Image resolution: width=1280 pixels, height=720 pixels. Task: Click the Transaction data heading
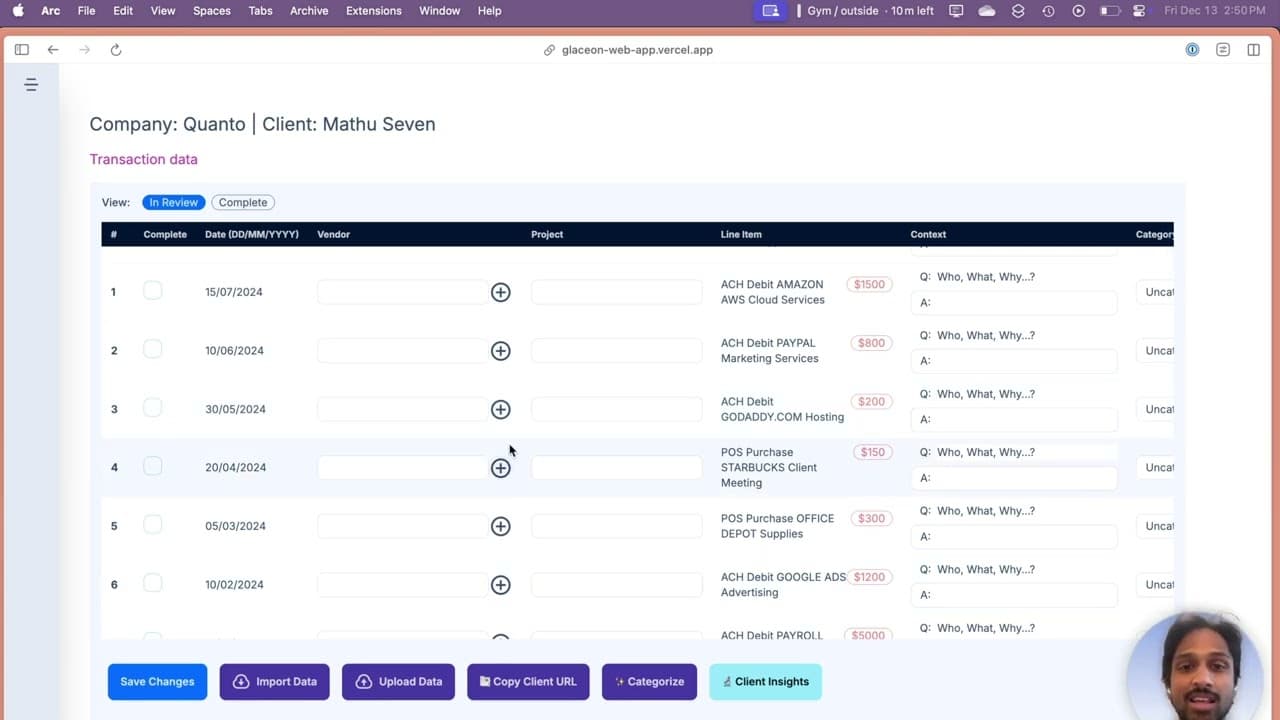[144, 159]
